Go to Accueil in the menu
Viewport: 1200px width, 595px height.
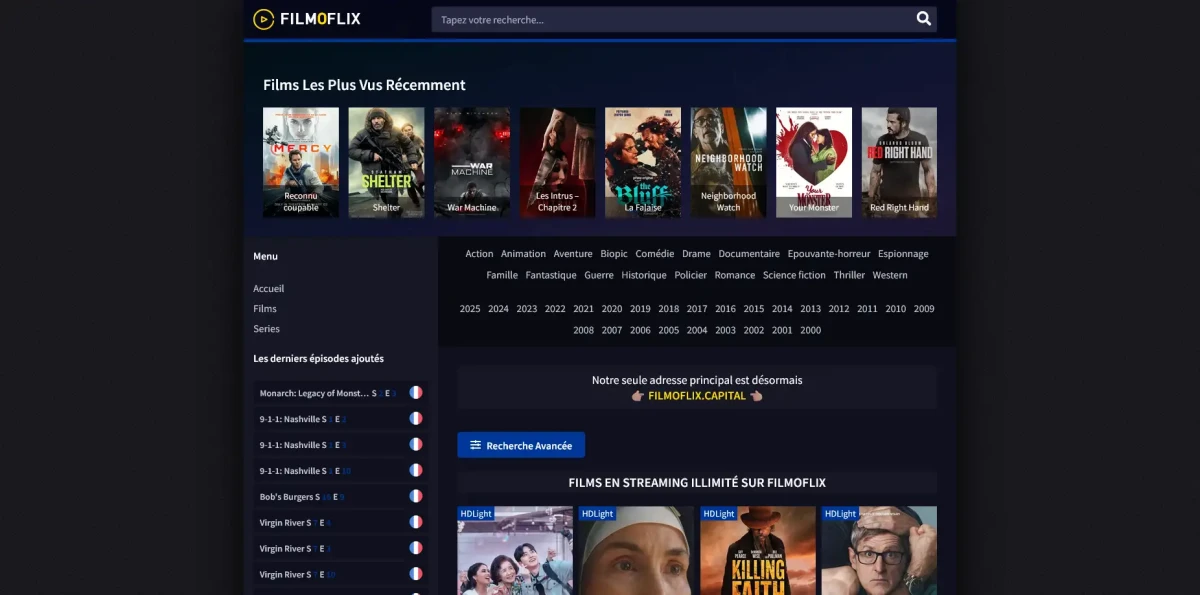[268, 289]
